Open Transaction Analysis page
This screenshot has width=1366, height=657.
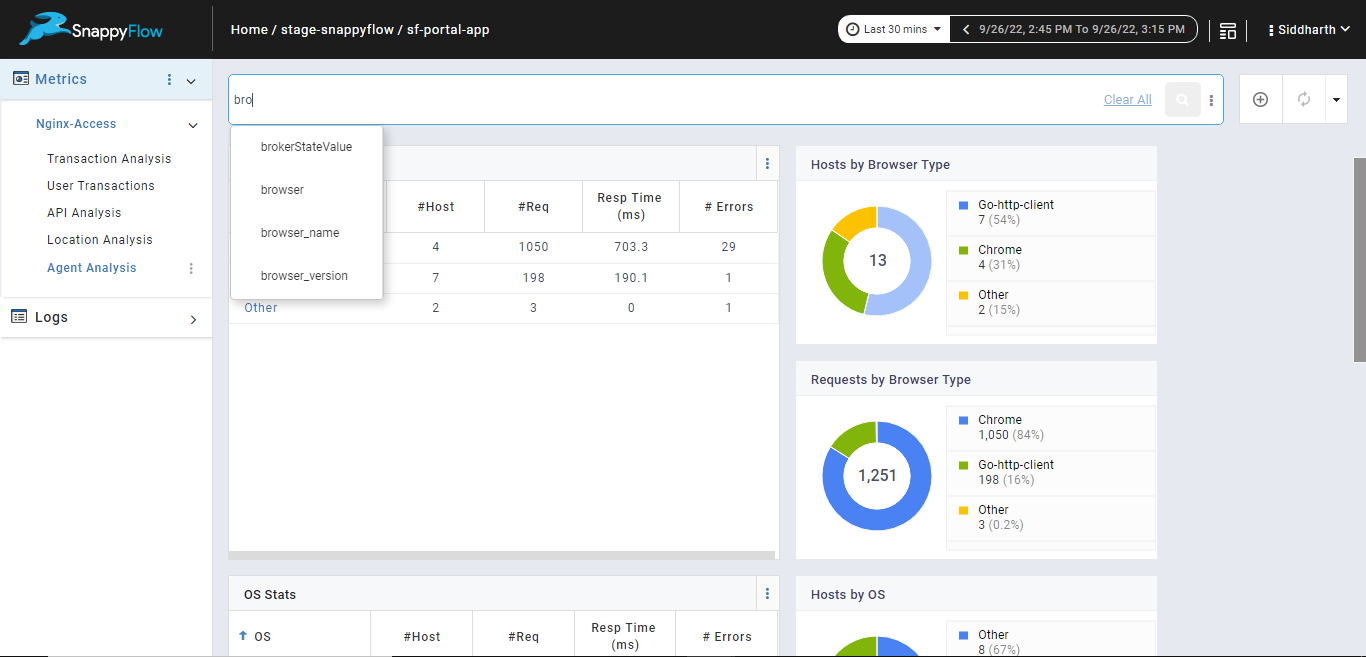click(109, 159)
